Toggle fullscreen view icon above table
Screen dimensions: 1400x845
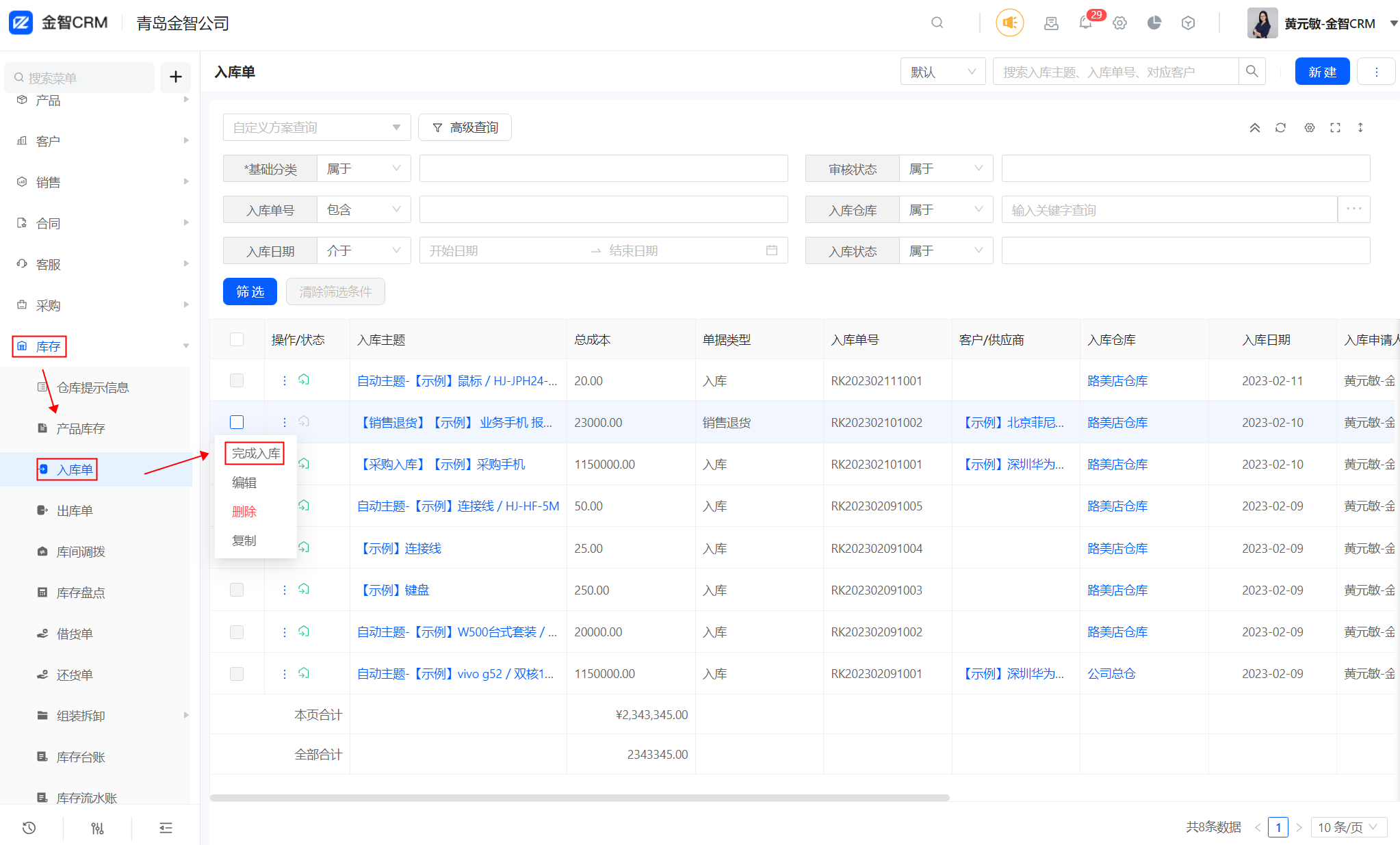click(x=1335, y=127)
